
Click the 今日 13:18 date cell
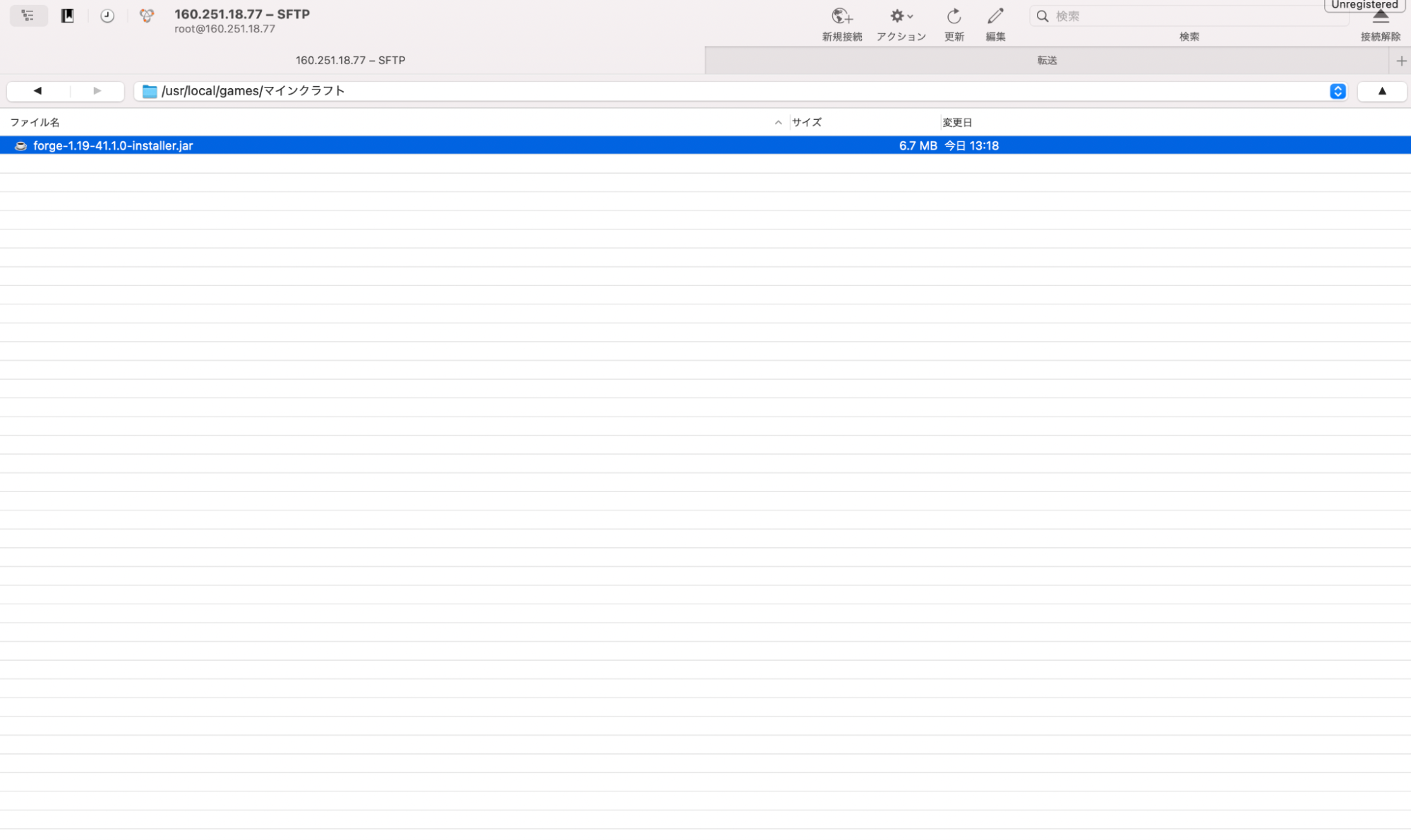pyautogui.click(x=971, y=145)
